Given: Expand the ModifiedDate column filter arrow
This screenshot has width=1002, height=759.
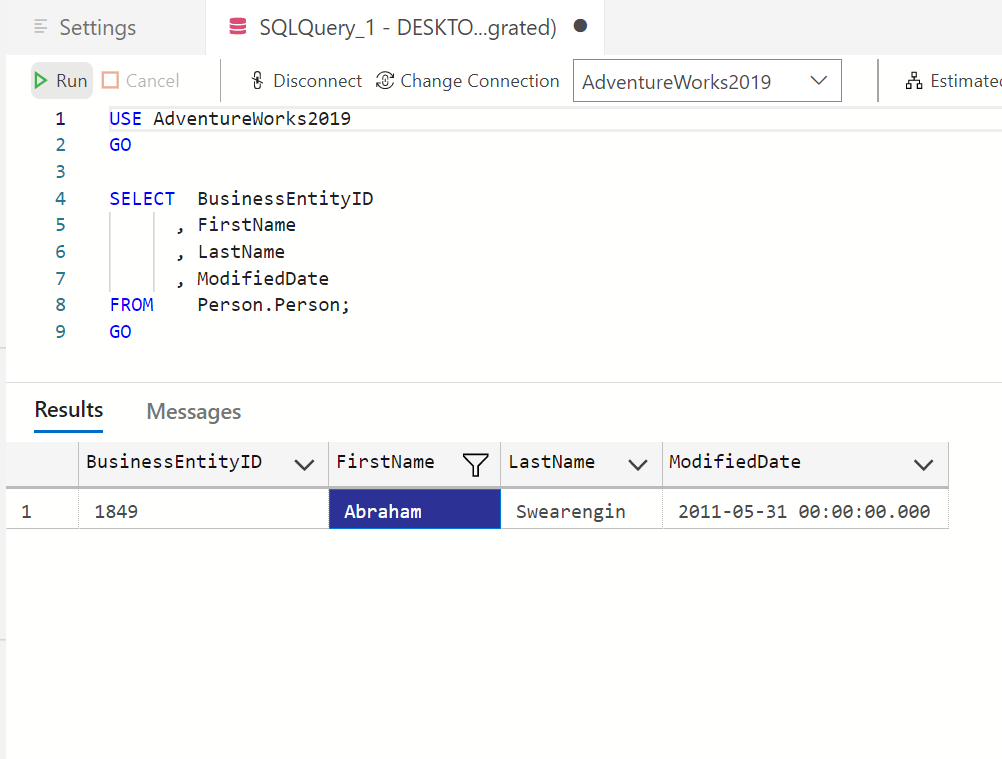Looking at the screenshot, I should pos(923,464).
